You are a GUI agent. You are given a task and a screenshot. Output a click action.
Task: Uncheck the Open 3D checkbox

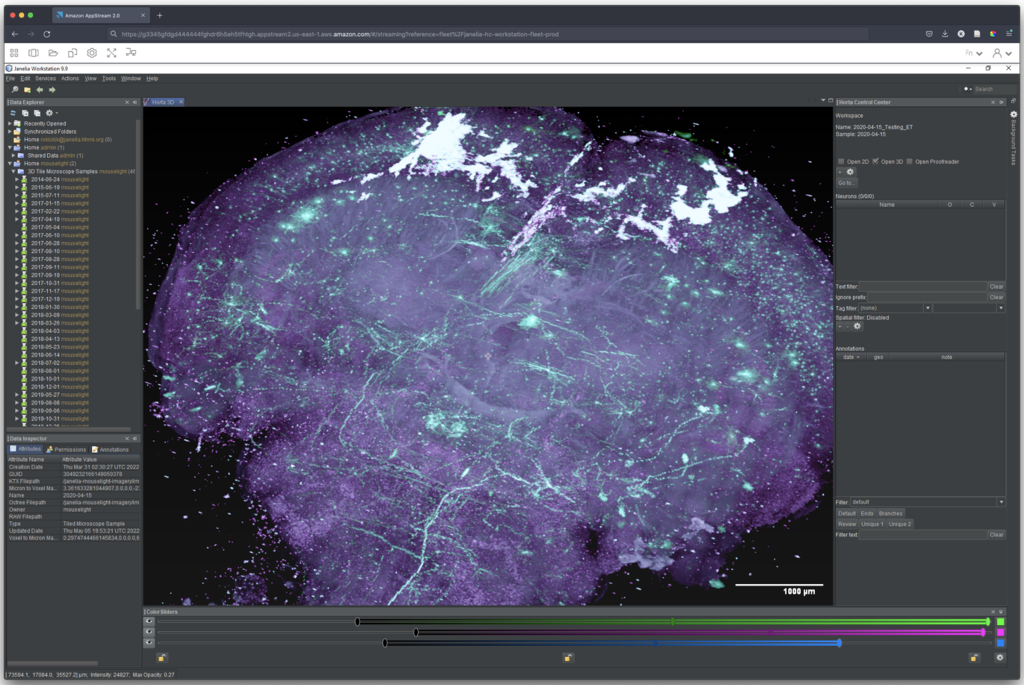(876, 161)
